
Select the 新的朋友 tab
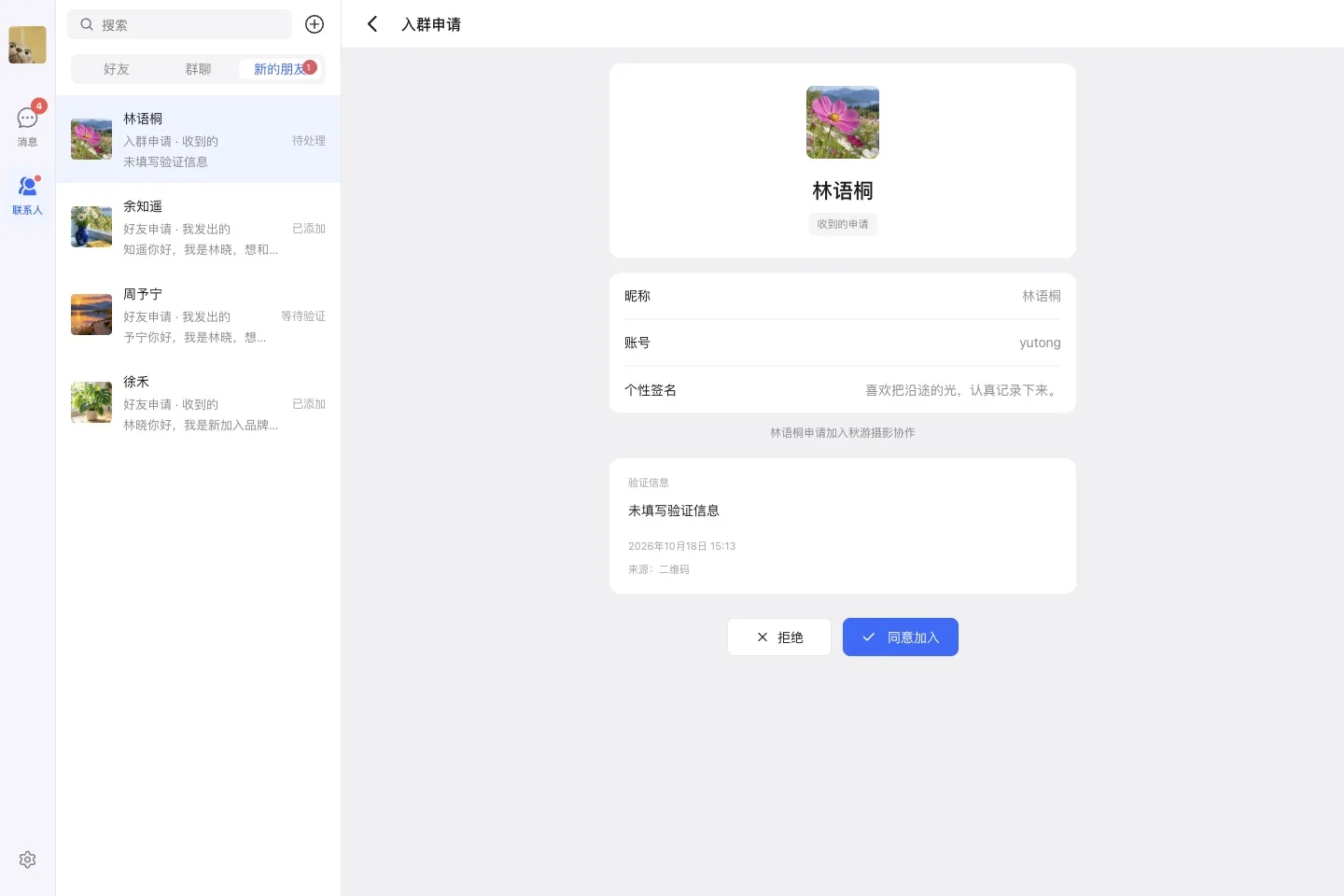(x=280, y=69)
